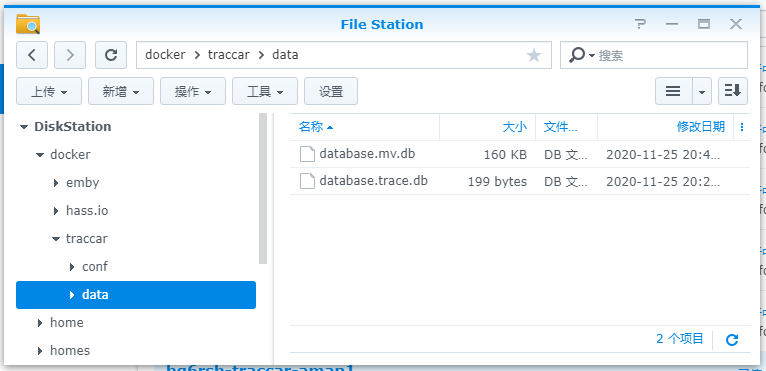Reload the folder using the toolbar refresh icon
Viewport: 766px width, 371px height.
[111, 55]
